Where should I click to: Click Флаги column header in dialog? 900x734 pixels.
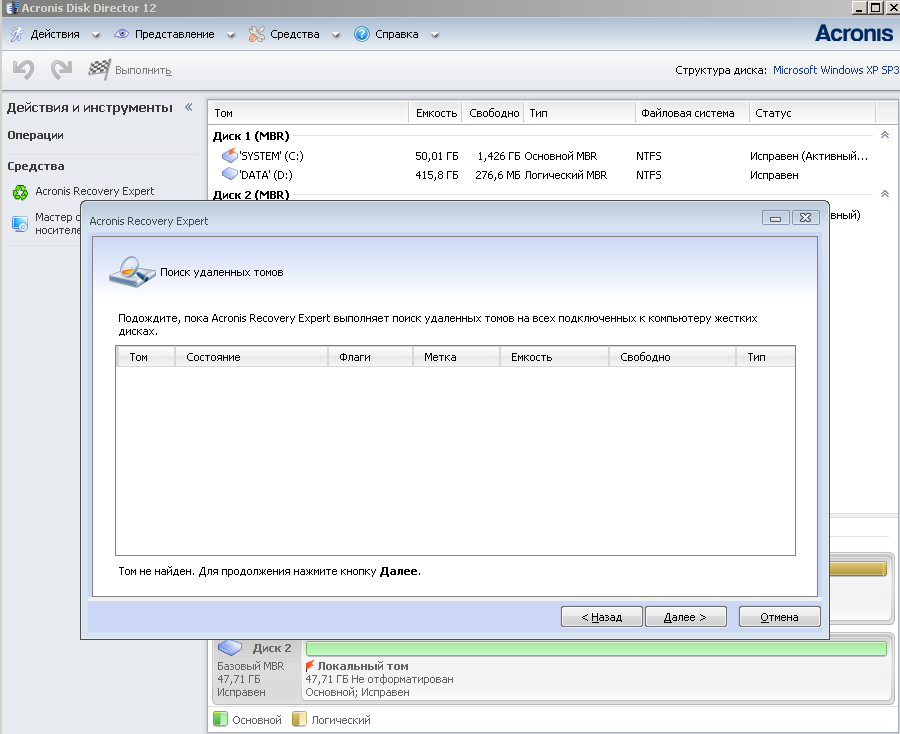(x=370, y=357)
